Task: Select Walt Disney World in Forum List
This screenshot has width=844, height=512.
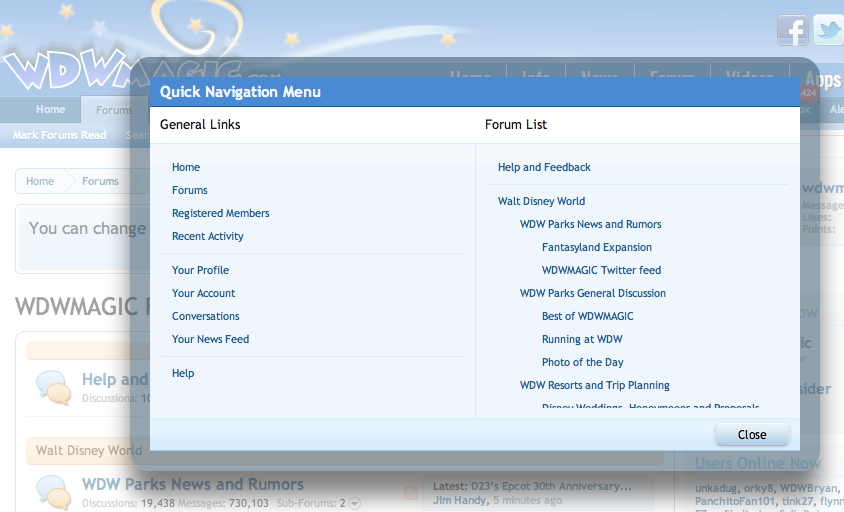Action: point(541,201)
